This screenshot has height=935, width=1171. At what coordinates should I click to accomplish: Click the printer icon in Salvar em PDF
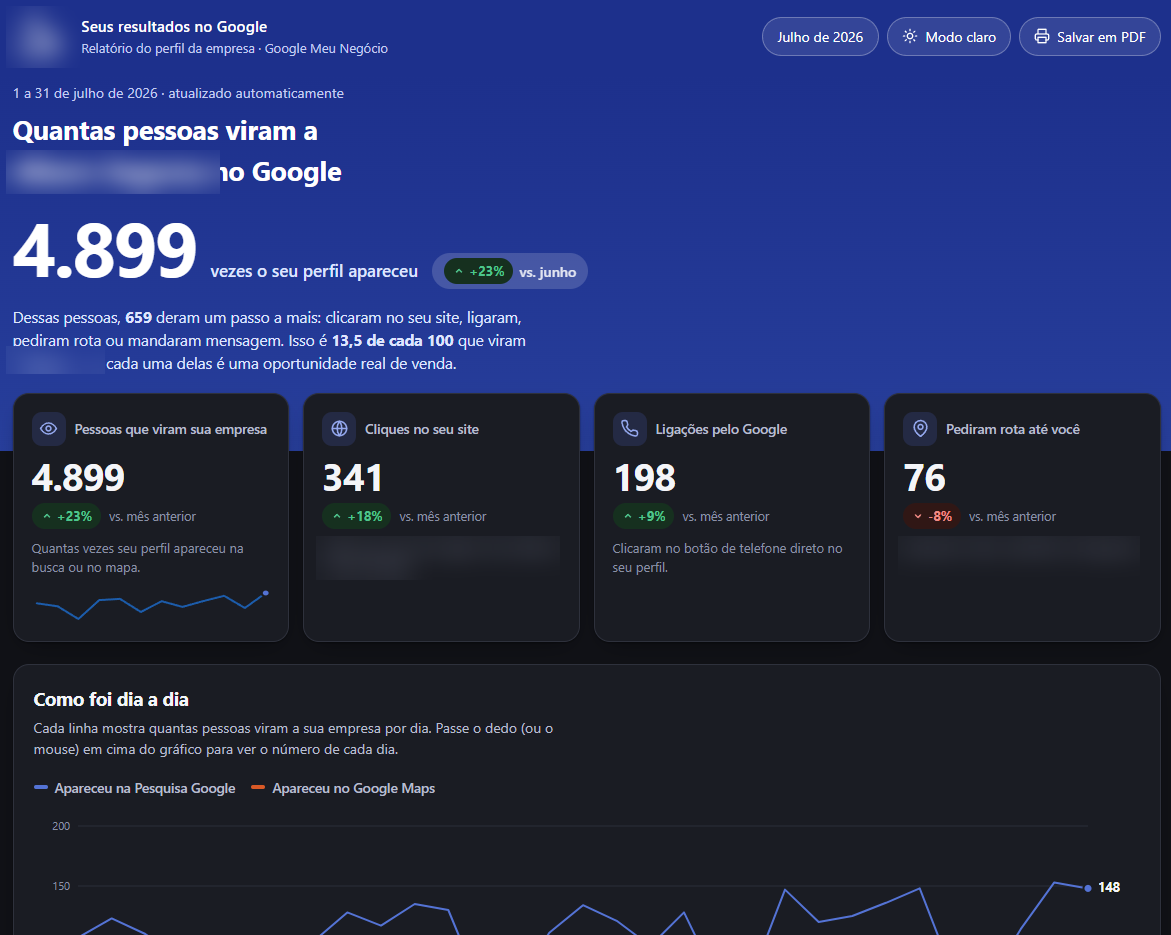point(1042,37)
